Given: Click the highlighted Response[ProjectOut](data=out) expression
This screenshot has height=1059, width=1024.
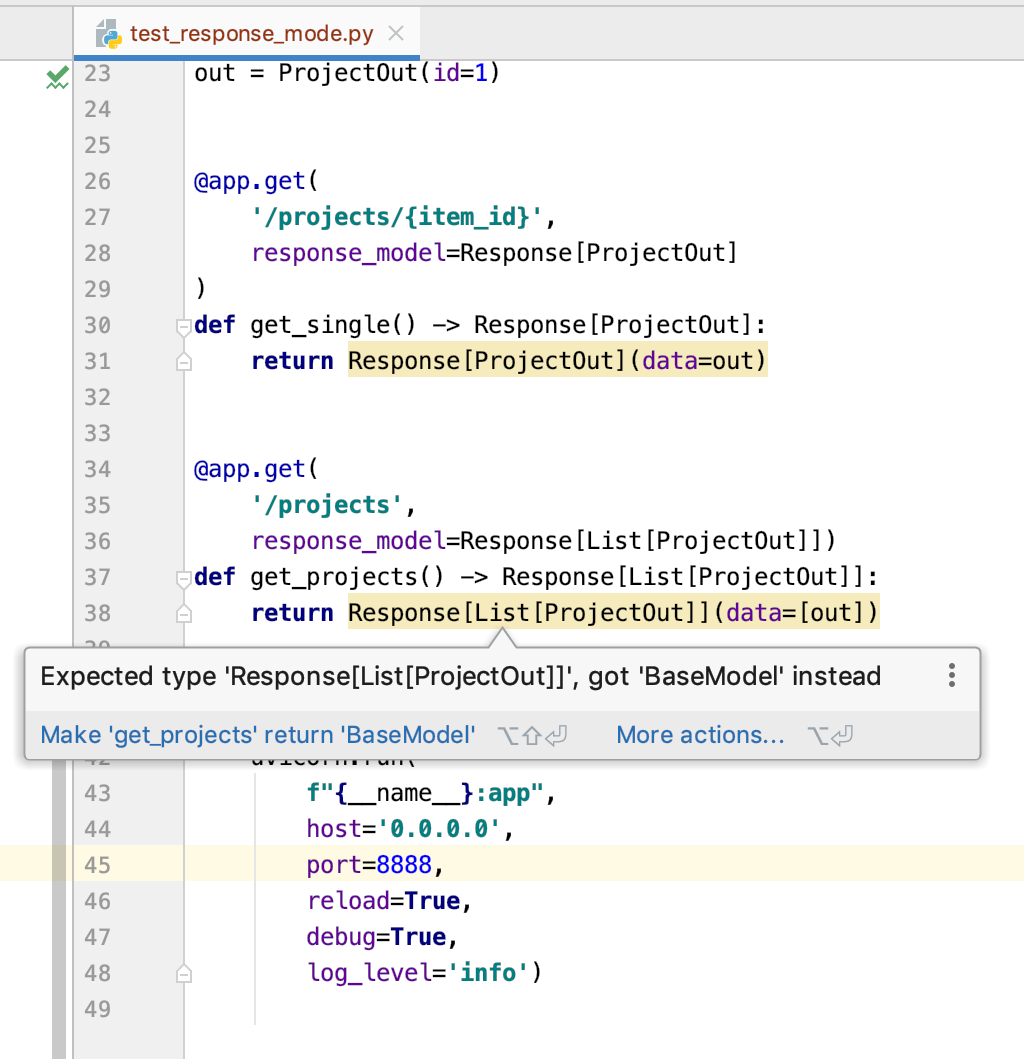Looking at the screenshot, I should click(x=557, y=361).
